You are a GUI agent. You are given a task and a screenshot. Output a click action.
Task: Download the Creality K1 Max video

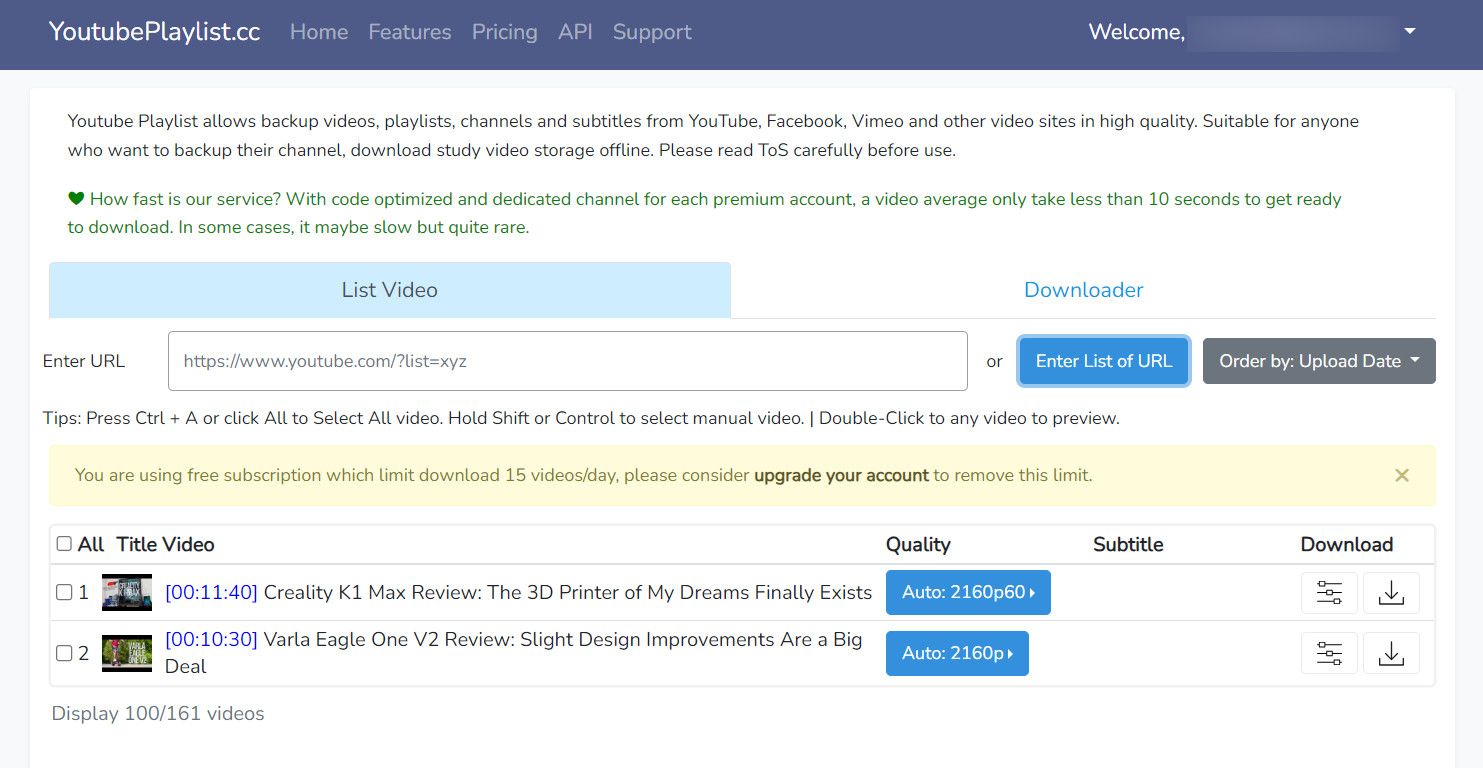pos(1391,592)
